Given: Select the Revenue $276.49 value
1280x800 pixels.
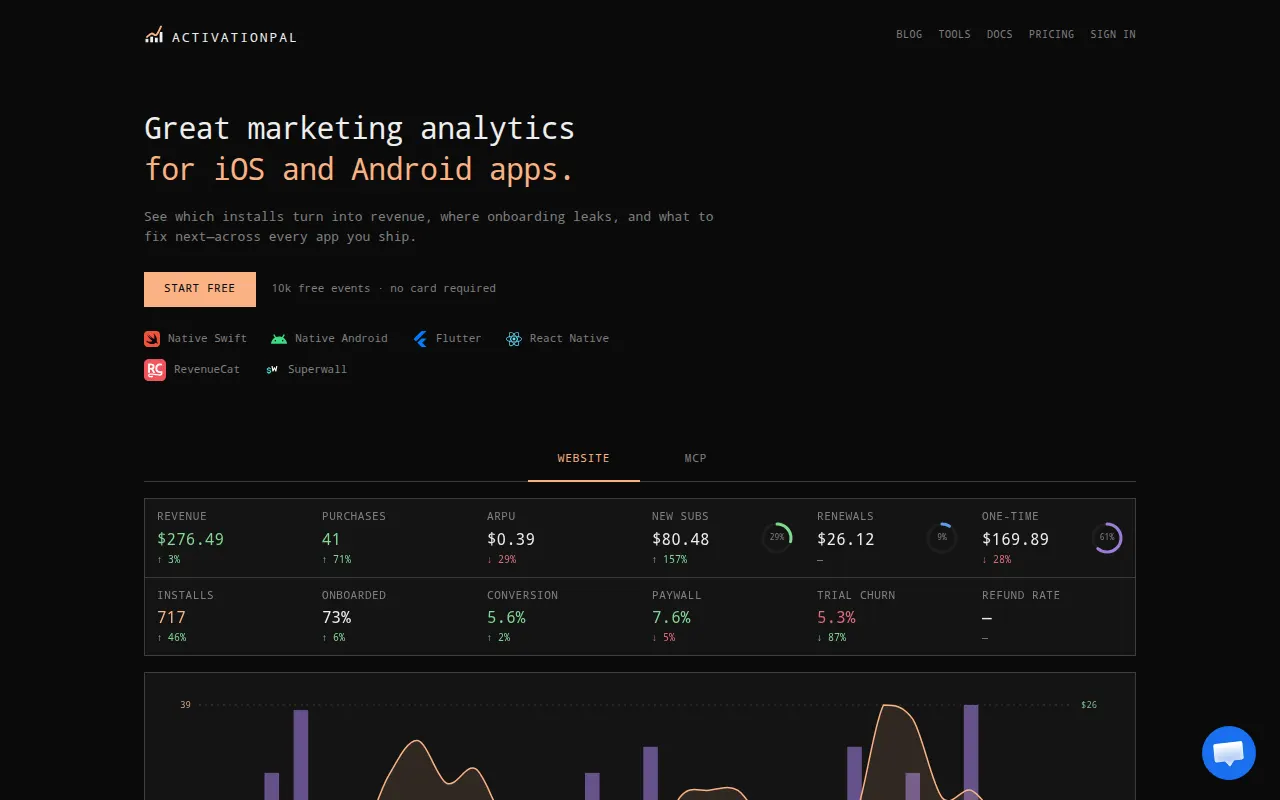Looking at the screenshot, I should 191,539.
